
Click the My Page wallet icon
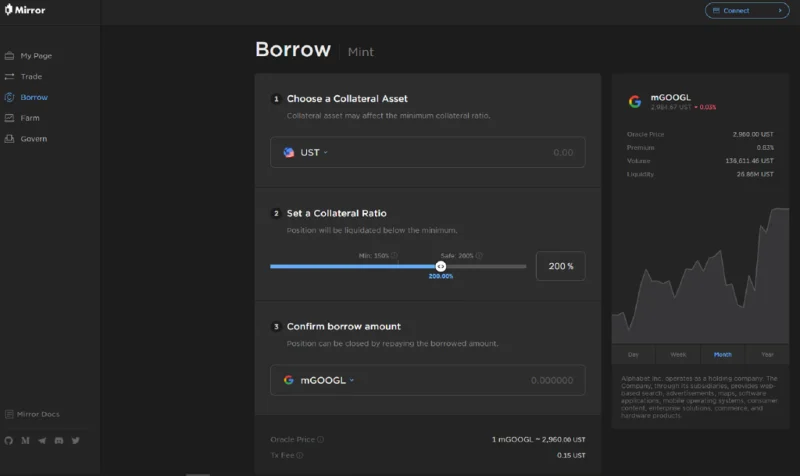coord(9,56)
